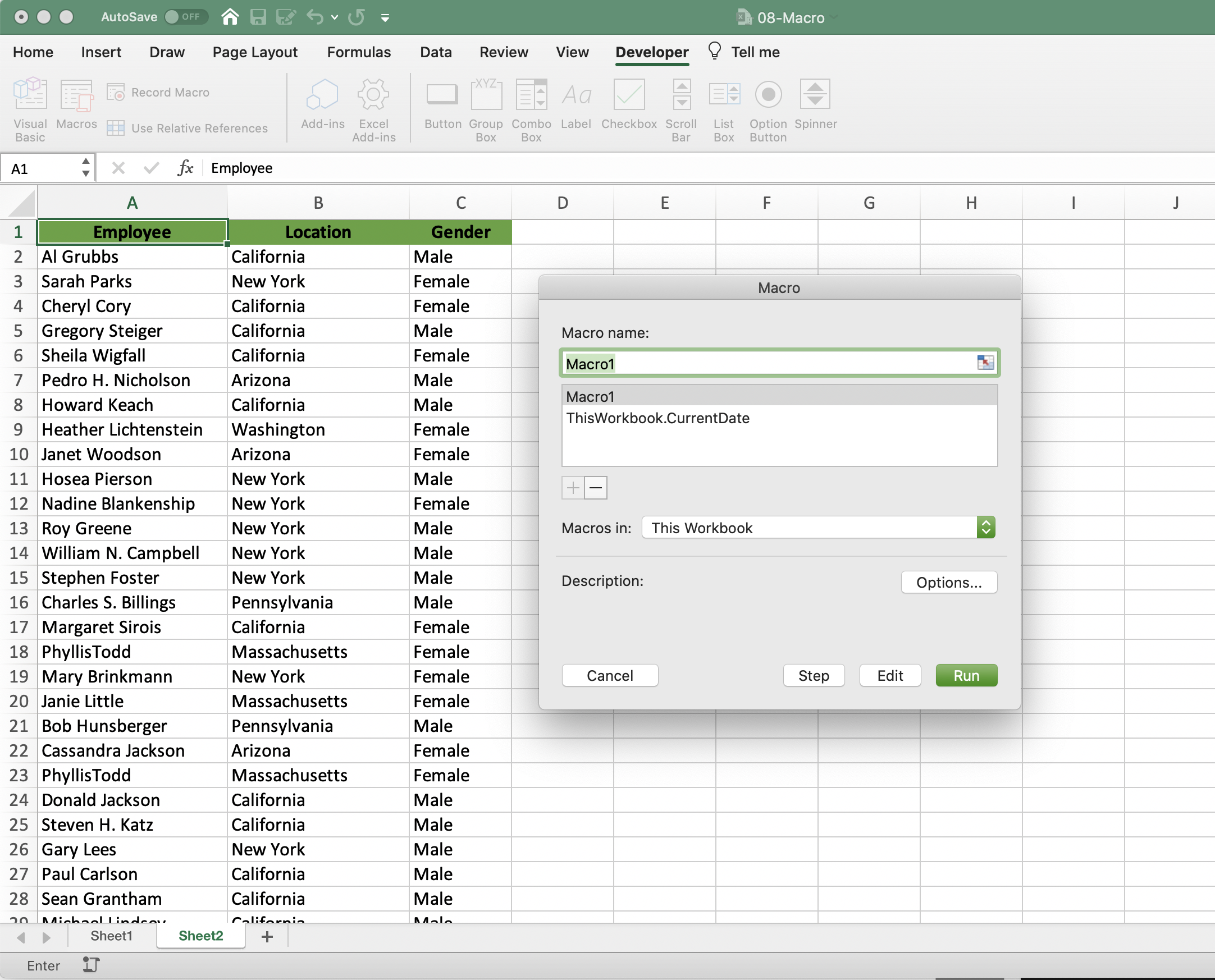
Task: Click the save-as edit icon in title bar
Action: [286, 17]
